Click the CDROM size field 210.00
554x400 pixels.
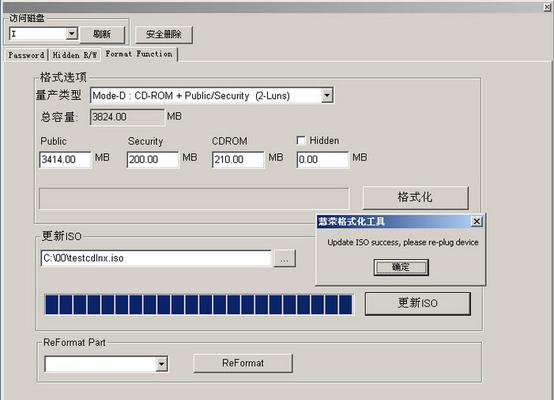(238, 160)
